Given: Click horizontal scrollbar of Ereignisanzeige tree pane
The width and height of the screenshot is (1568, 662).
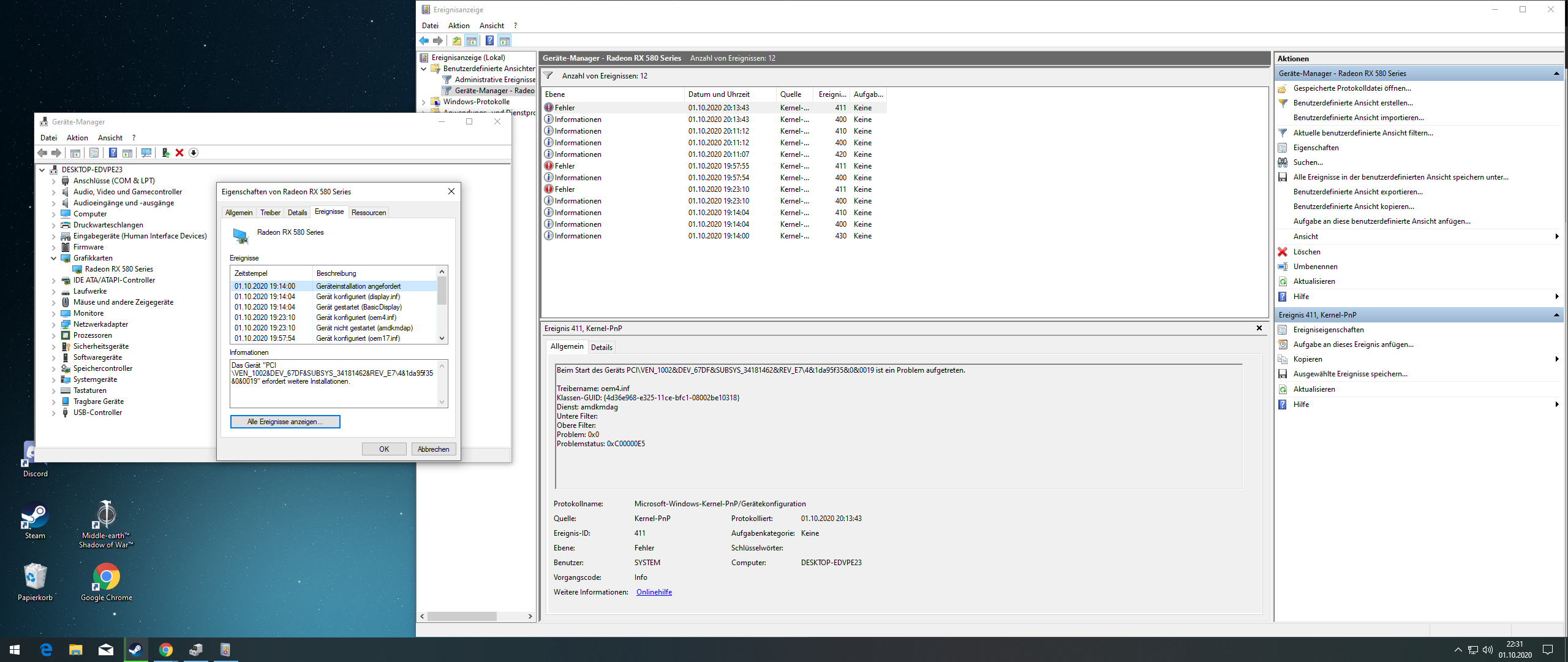Looking at the screenshot, I should 476,617.
